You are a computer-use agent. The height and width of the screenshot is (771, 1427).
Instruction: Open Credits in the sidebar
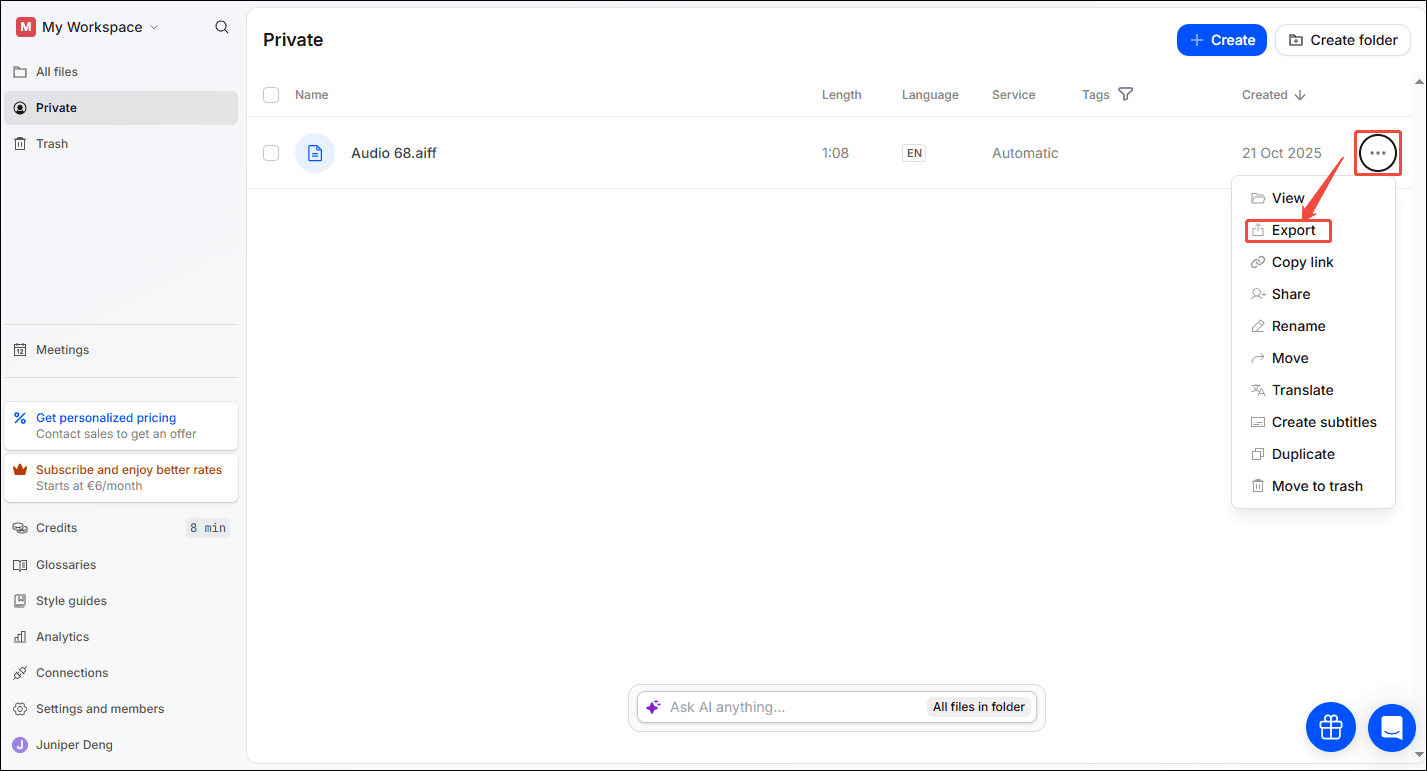pyautogui.click(x=121, y=528)
